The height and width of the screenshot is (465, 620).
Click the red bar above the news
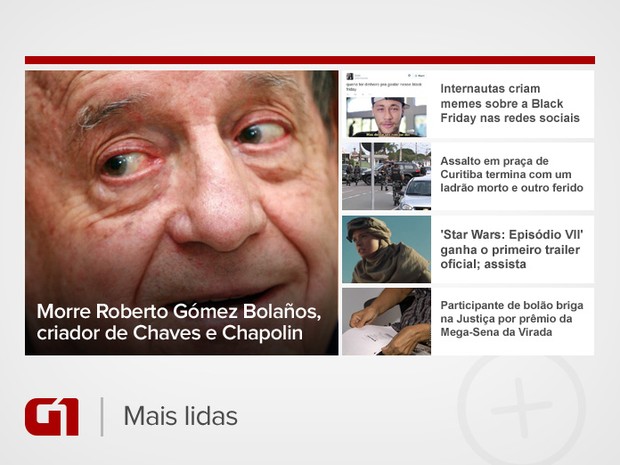pyautogui.click(x=310, y=60)
